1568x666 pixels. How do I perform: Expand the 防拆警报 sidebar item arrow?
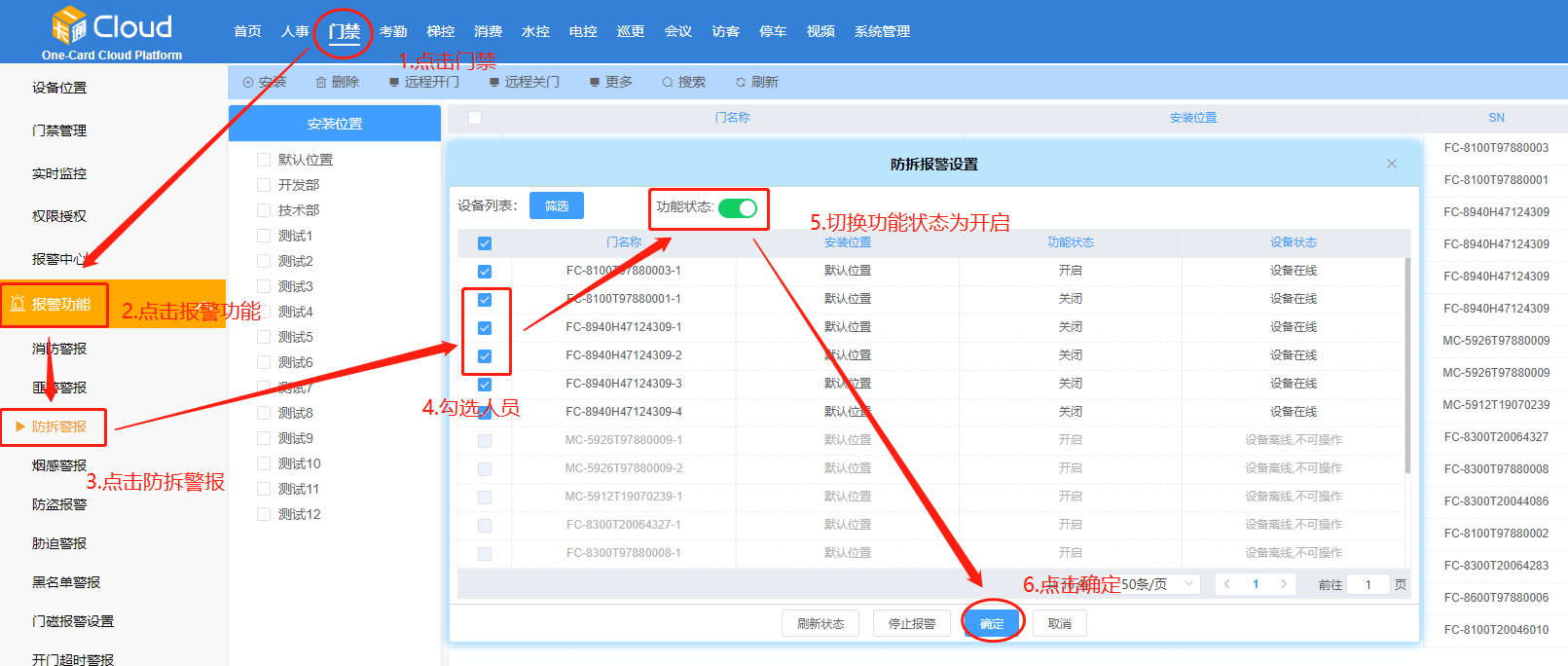point(20,426)
